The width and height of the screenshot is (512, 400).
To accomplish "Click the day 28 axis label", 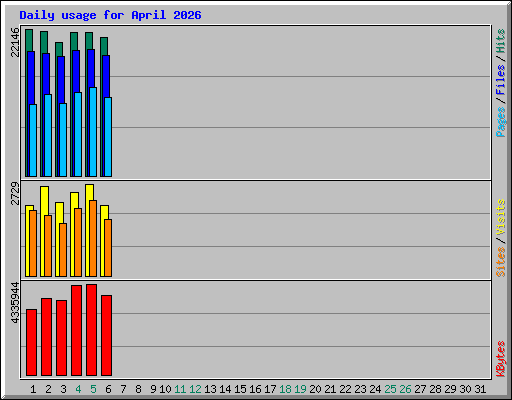I will pos(435,389).
